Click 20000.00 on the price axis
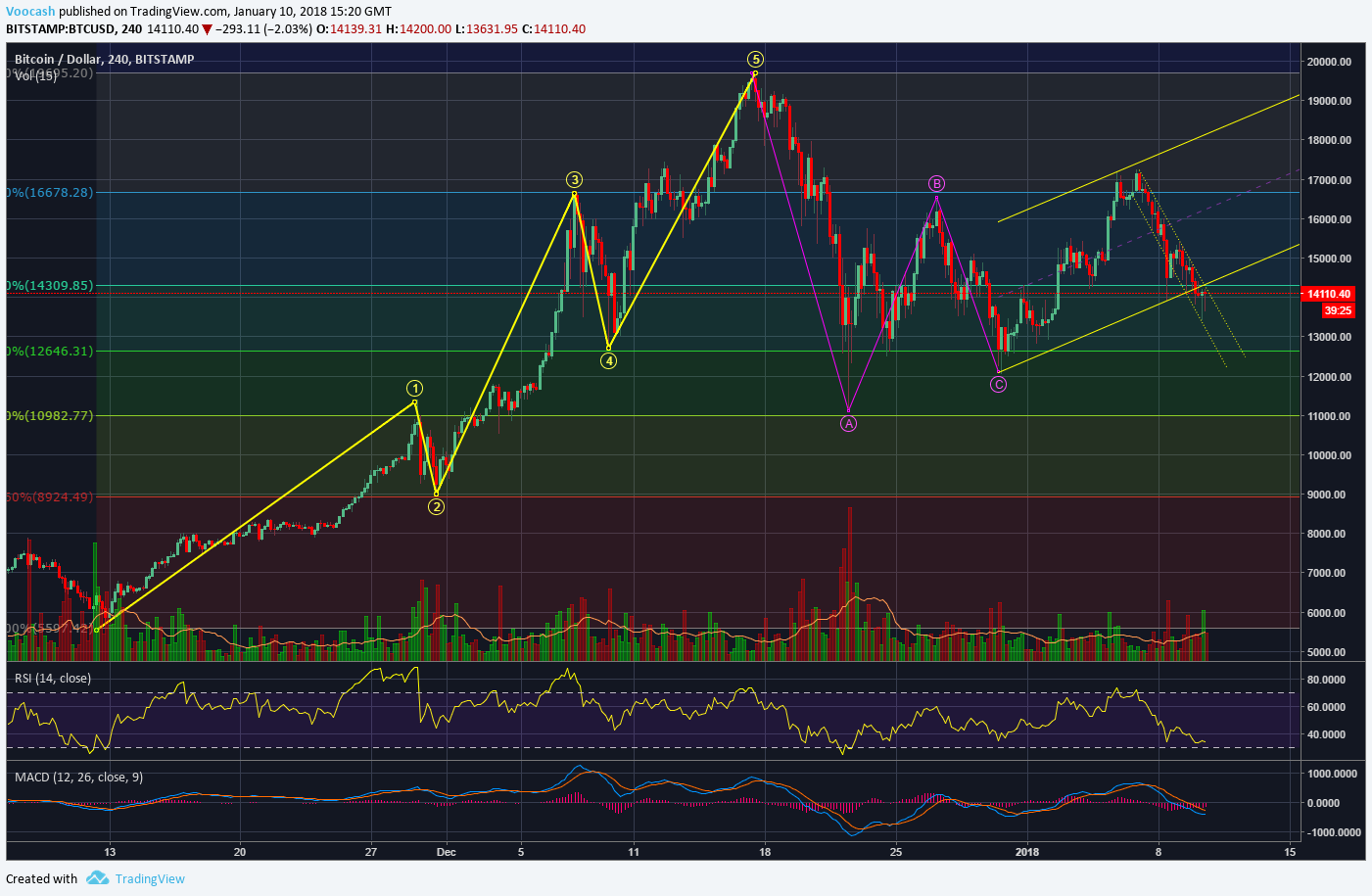 tap(1329, 62)
